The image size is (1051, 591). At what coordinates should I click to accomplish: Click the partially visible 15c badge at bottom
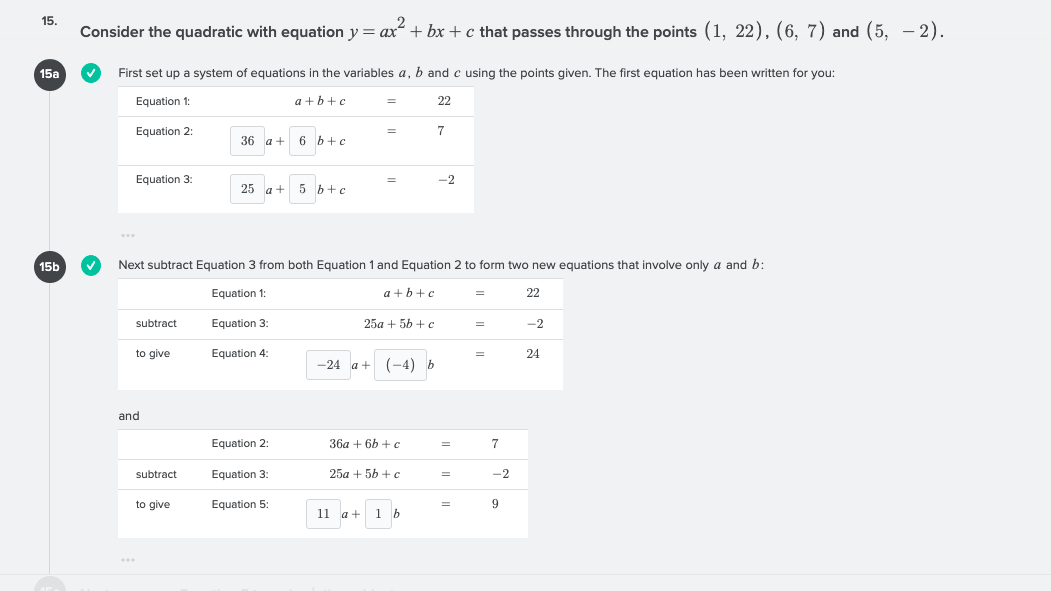tap(49, 588)
